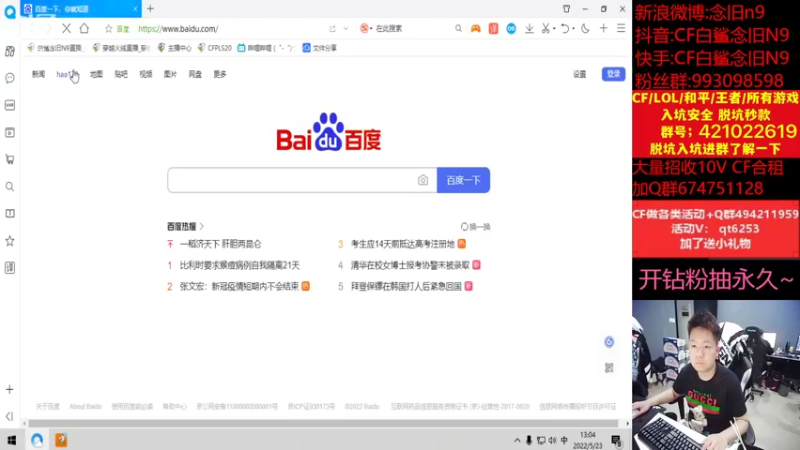The width and height of the screenshot is (800, 450).
Task: Expand the 百度热搜 heading arrow
Action: pyautogui.click(x=202, y=226)
